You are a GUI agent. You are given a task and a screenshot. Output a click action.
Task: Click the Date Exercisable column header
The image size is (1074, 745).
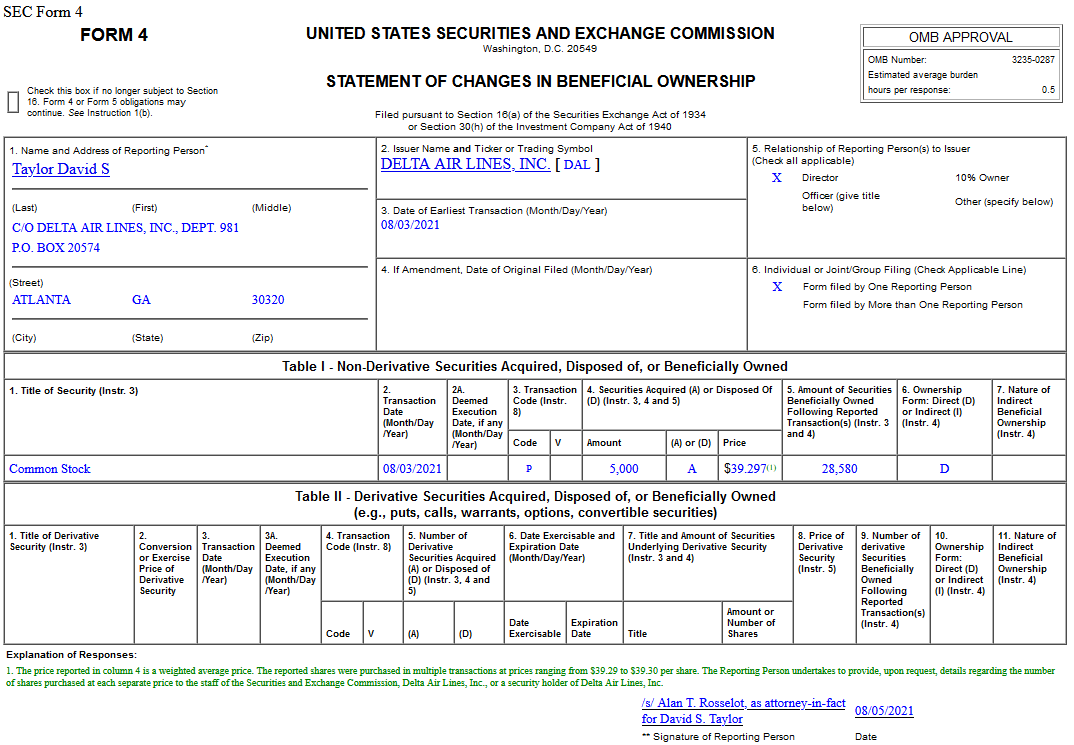pyautogui.click(x=534, y=629)
